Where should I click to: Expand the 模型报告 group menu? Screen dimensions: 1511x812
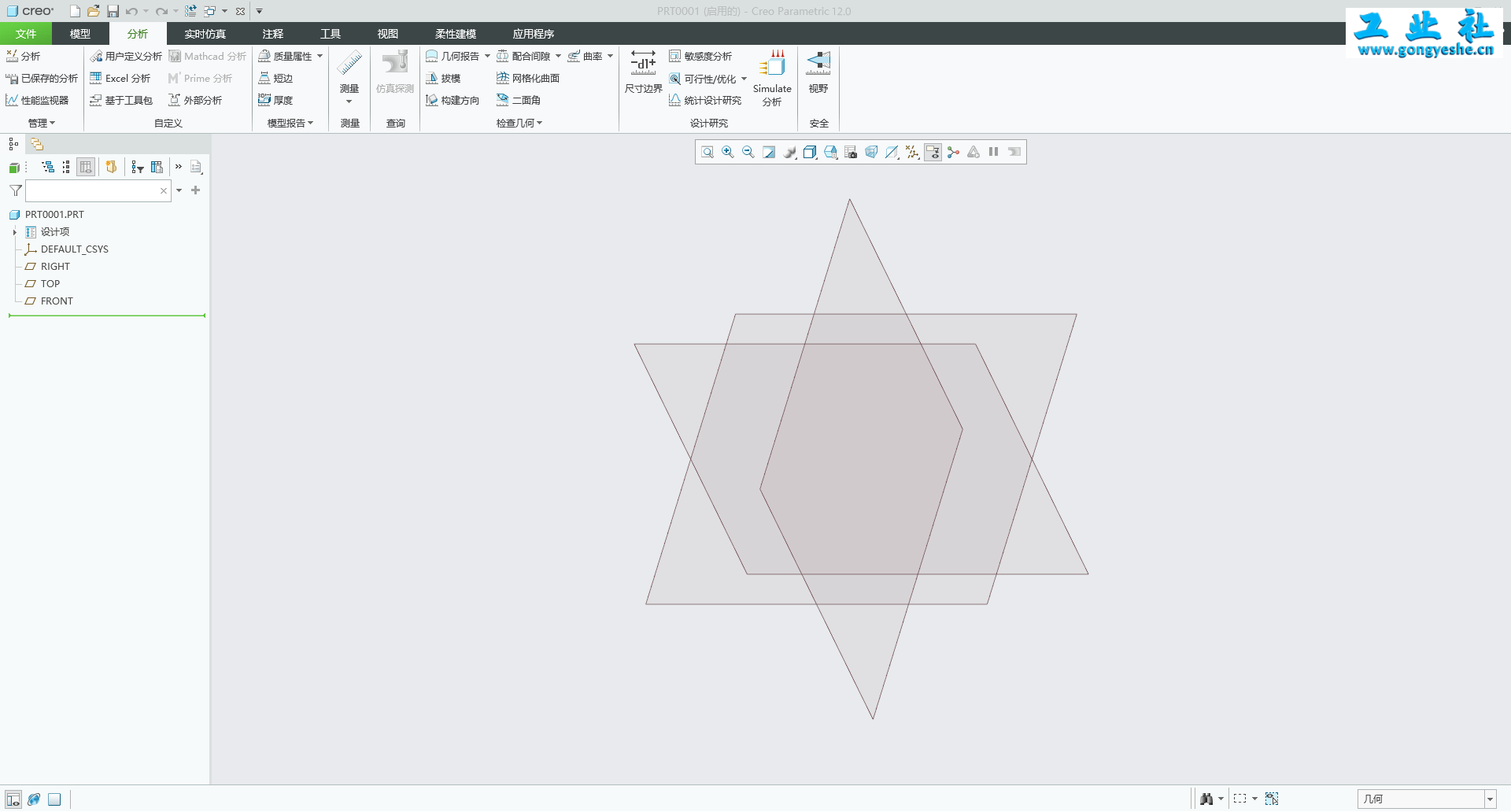coord(290,124)
